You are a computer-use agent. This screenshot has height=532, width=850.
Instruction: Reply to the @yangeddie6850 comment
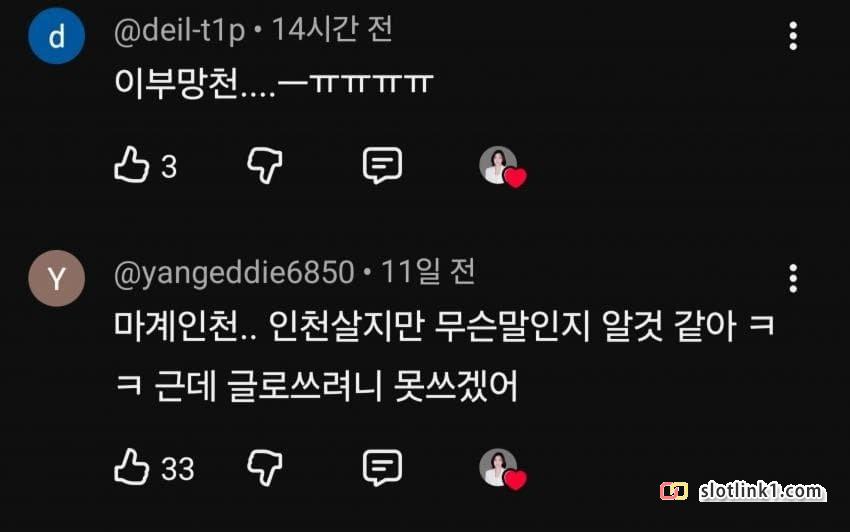[x=382, y=467]
